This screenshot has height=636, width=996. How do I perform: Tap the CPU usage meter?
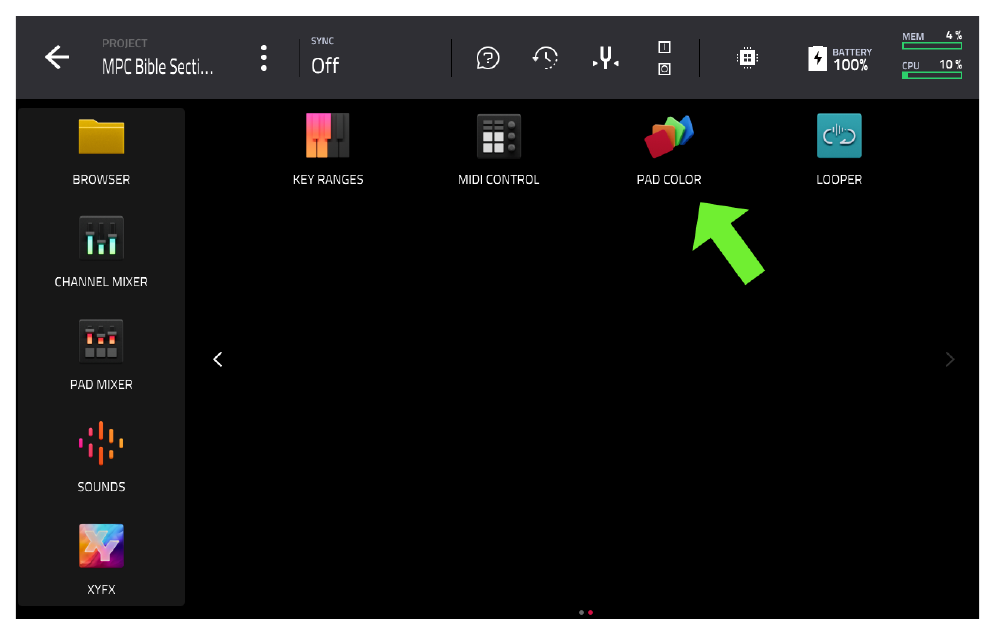(932, 69)
